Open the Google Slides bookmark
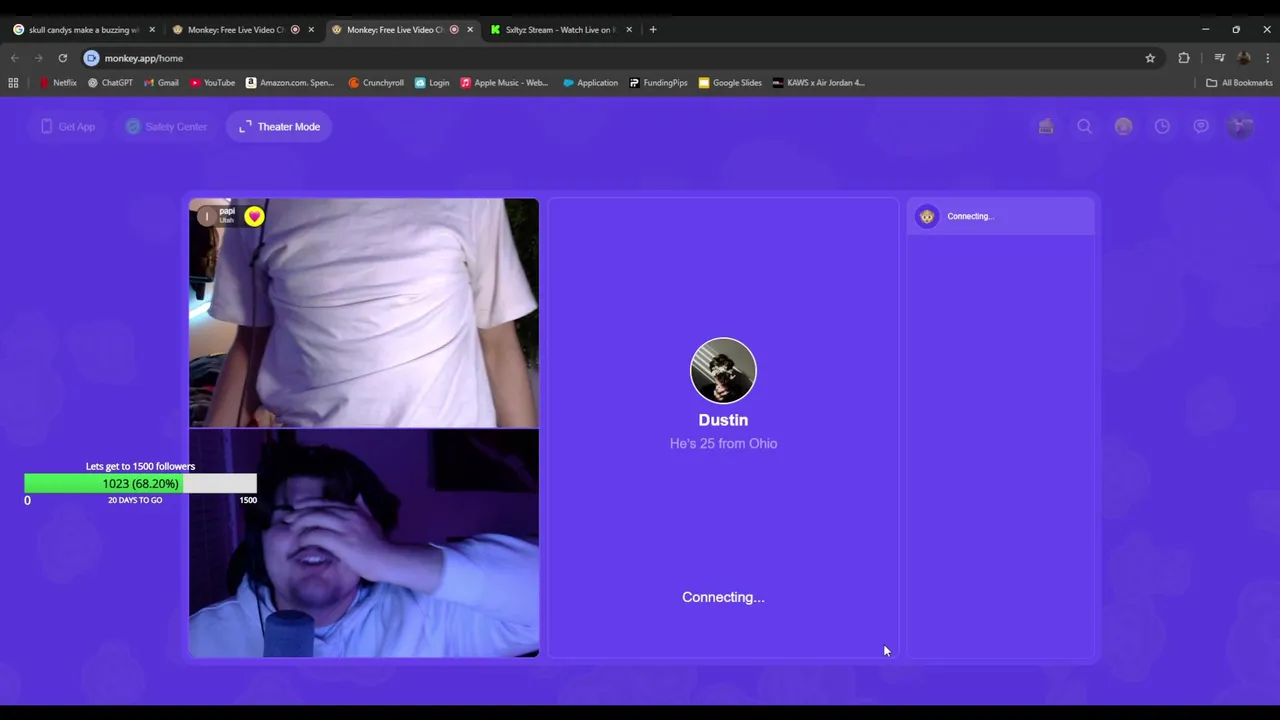 tap(730, 83)
